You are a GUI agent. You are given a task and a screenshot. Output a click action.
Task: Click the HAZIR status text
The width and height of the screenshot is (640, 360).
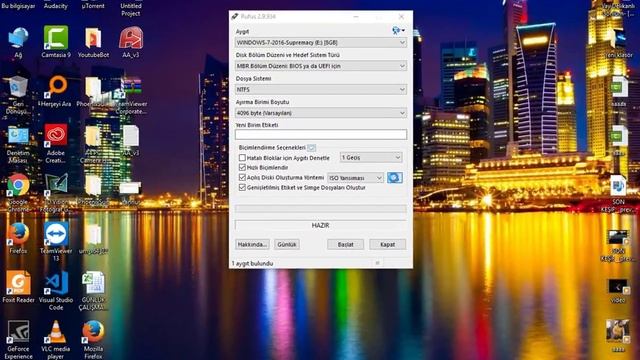pyautogui.click(x=320, y=225)
